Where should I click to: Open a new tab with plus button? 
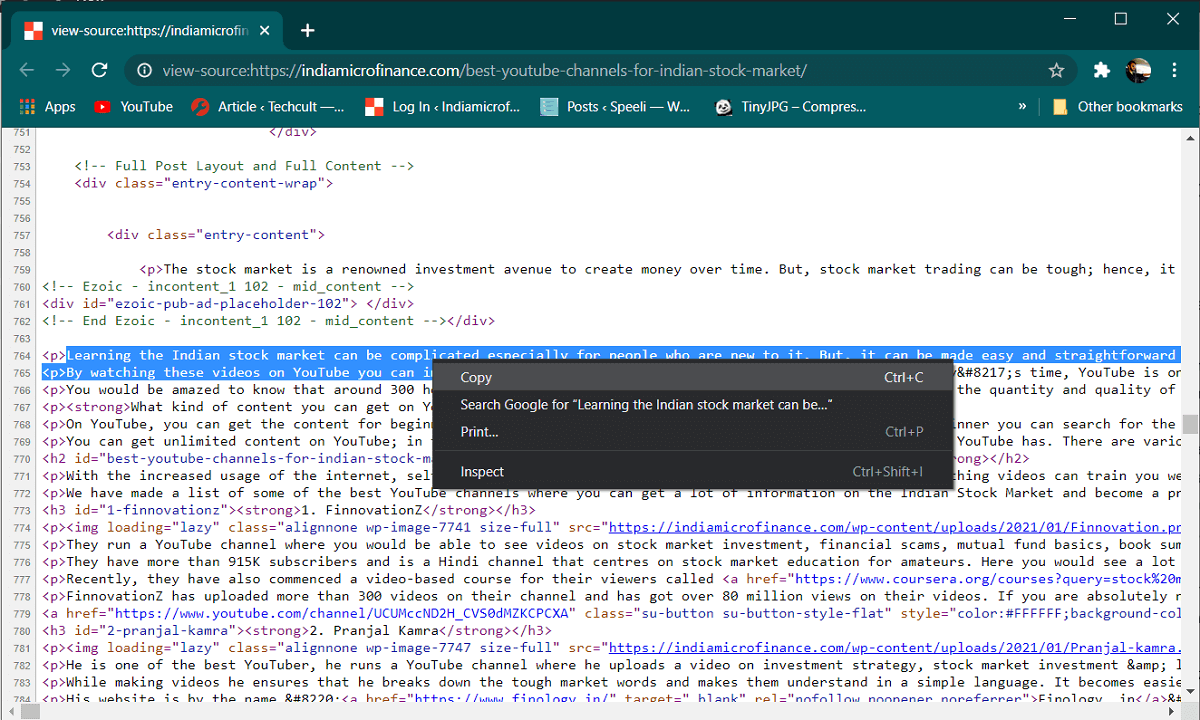tap(308, 30)
